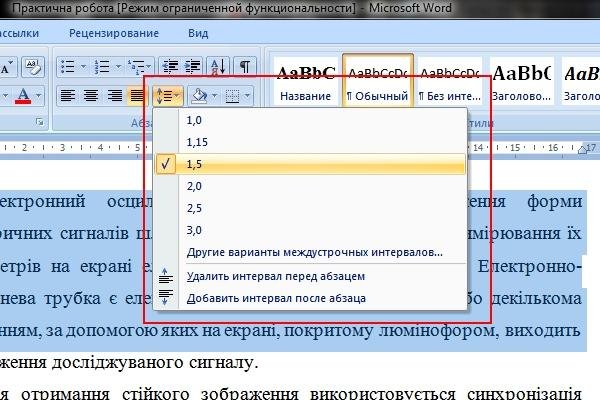This screenshot has width=600, height=400.
Task: Expand the borders dropdown arrow
Action: [x=246, y=97]
